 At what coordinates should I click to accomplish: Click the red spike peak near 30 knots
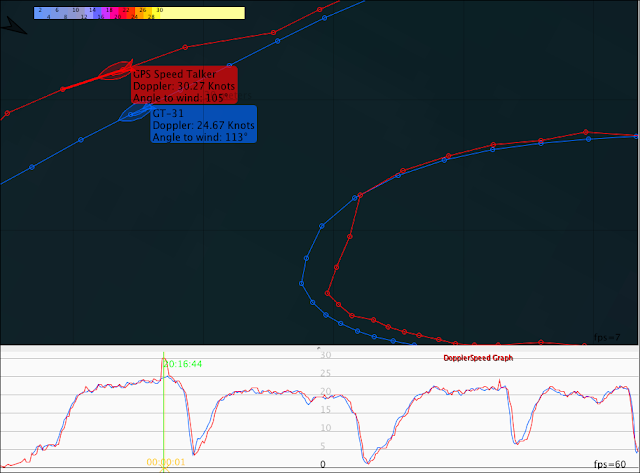pos(164,359)
